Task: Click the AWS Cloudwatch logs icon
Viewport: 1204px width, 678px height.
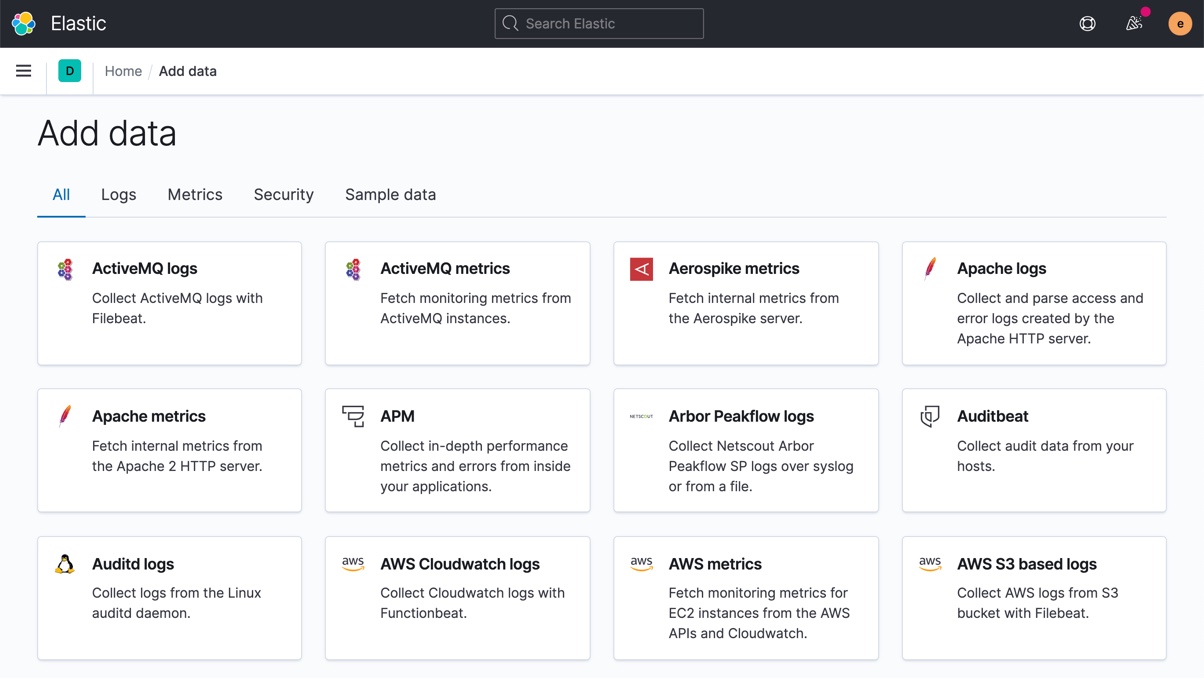Action: pyautogui.click(x=353, y=564)
